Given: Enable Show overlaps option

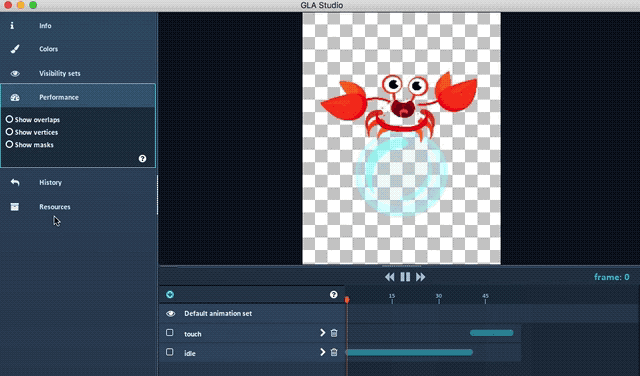Looking at the screenshot, I should click(x=9, y=119).
